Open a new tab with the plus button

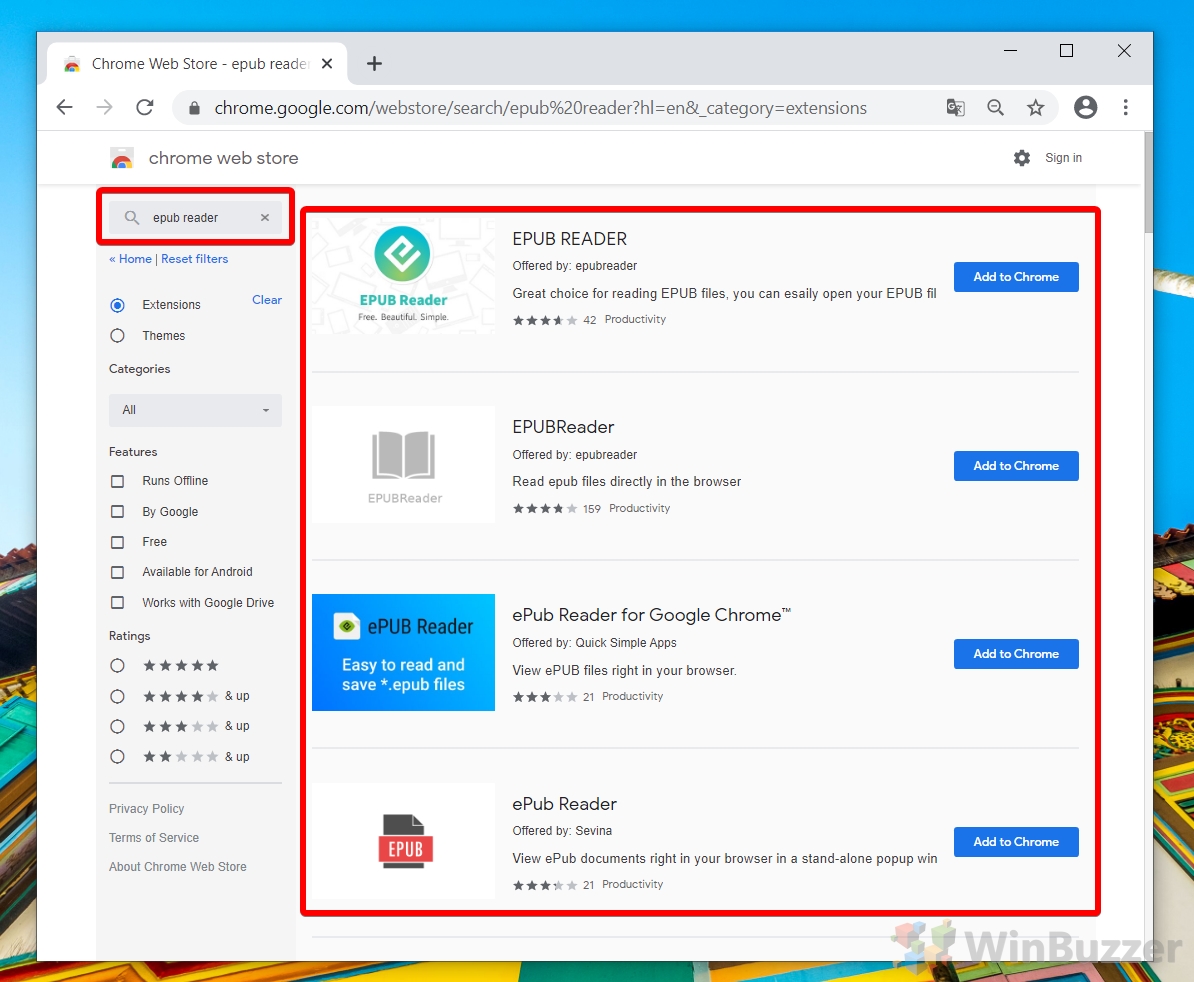pyautogui.click(x=374, y=64)
